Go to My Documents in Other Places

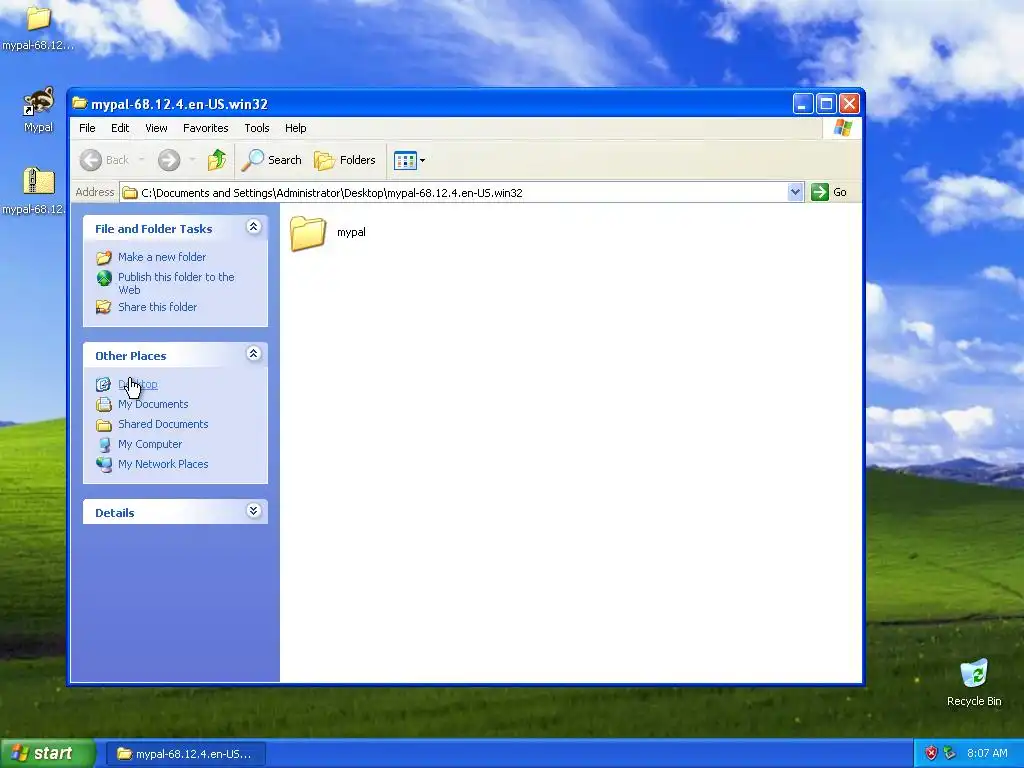pos(153,404)
